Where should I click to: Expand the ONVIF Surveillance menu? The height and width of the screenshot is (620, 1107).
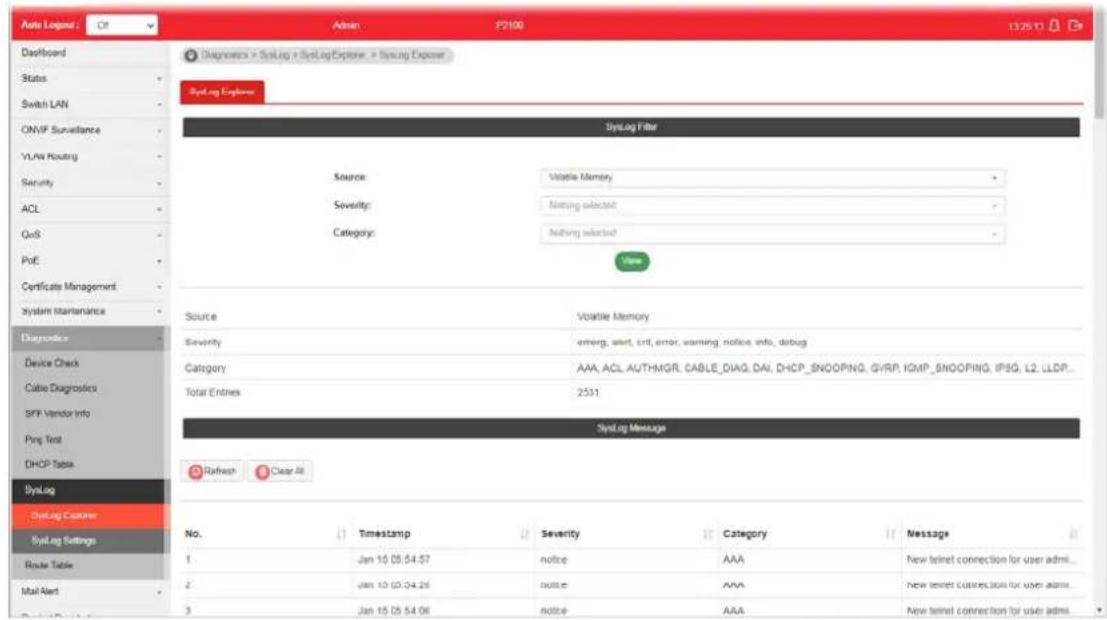[x=90, y=131]
